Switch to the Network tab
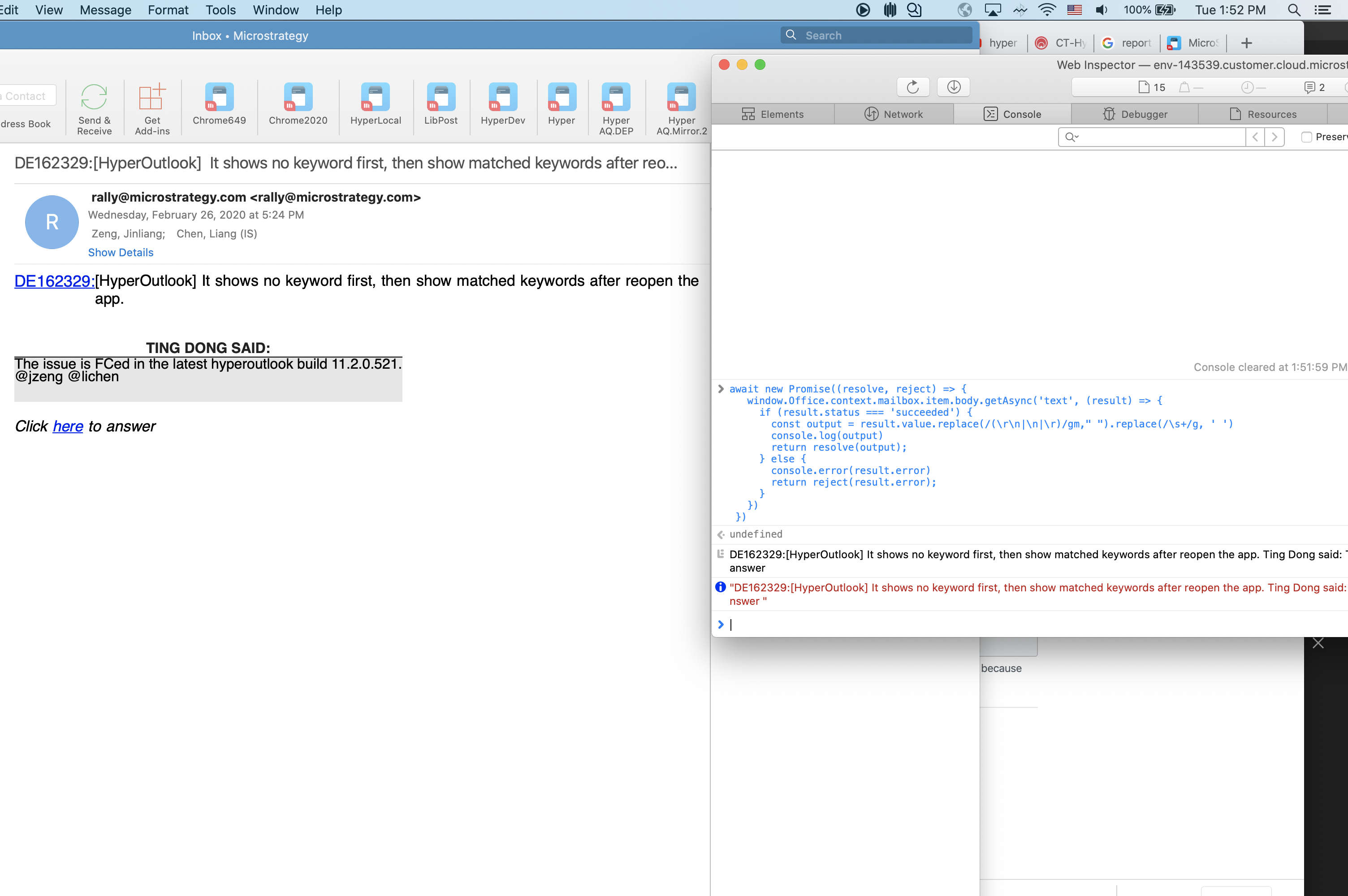This screenshot has width=1348, height=896. pyautogui.click(x=894, y=114)
